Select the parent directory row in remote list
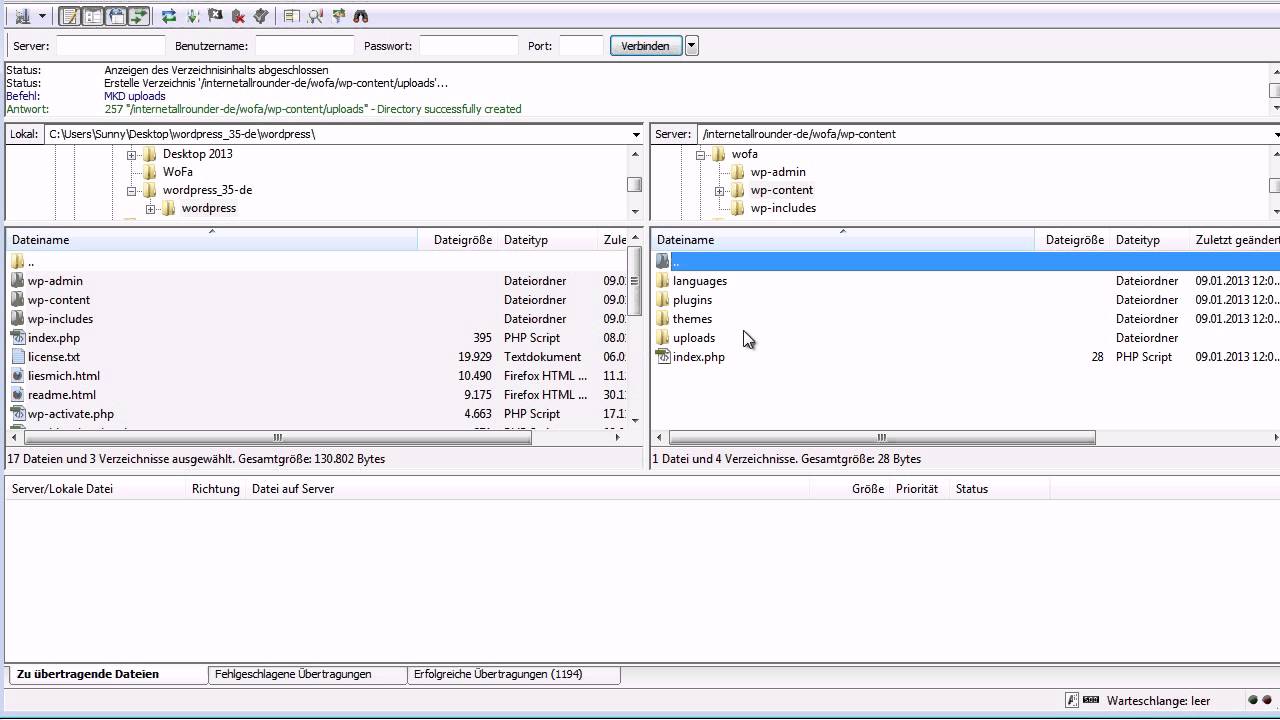Screen dimensions: 1280x720 966,261
